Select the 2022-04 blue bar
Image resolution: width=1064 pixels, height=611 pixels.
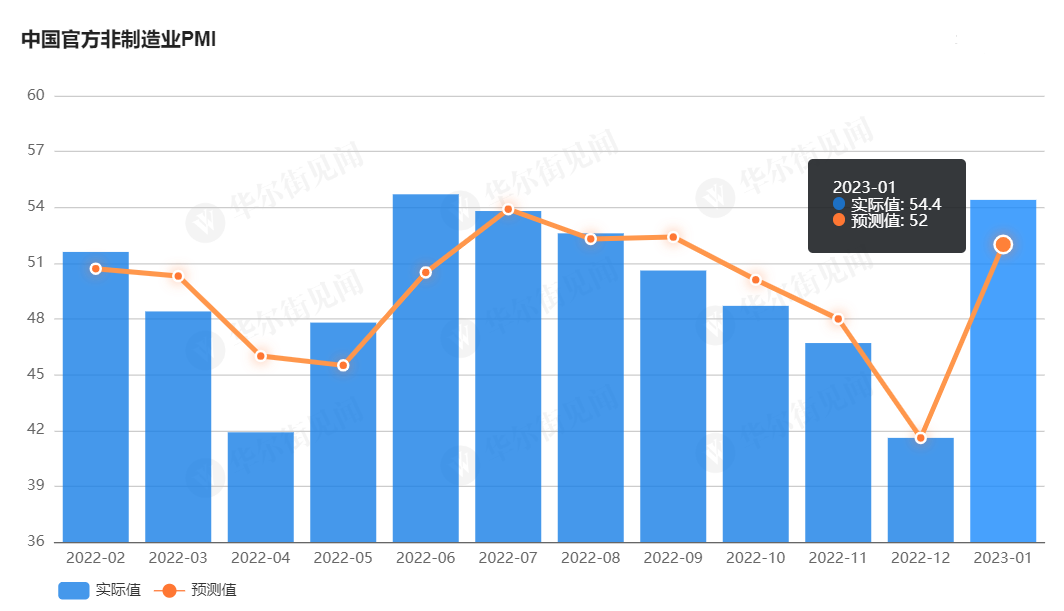coord(261,490)
